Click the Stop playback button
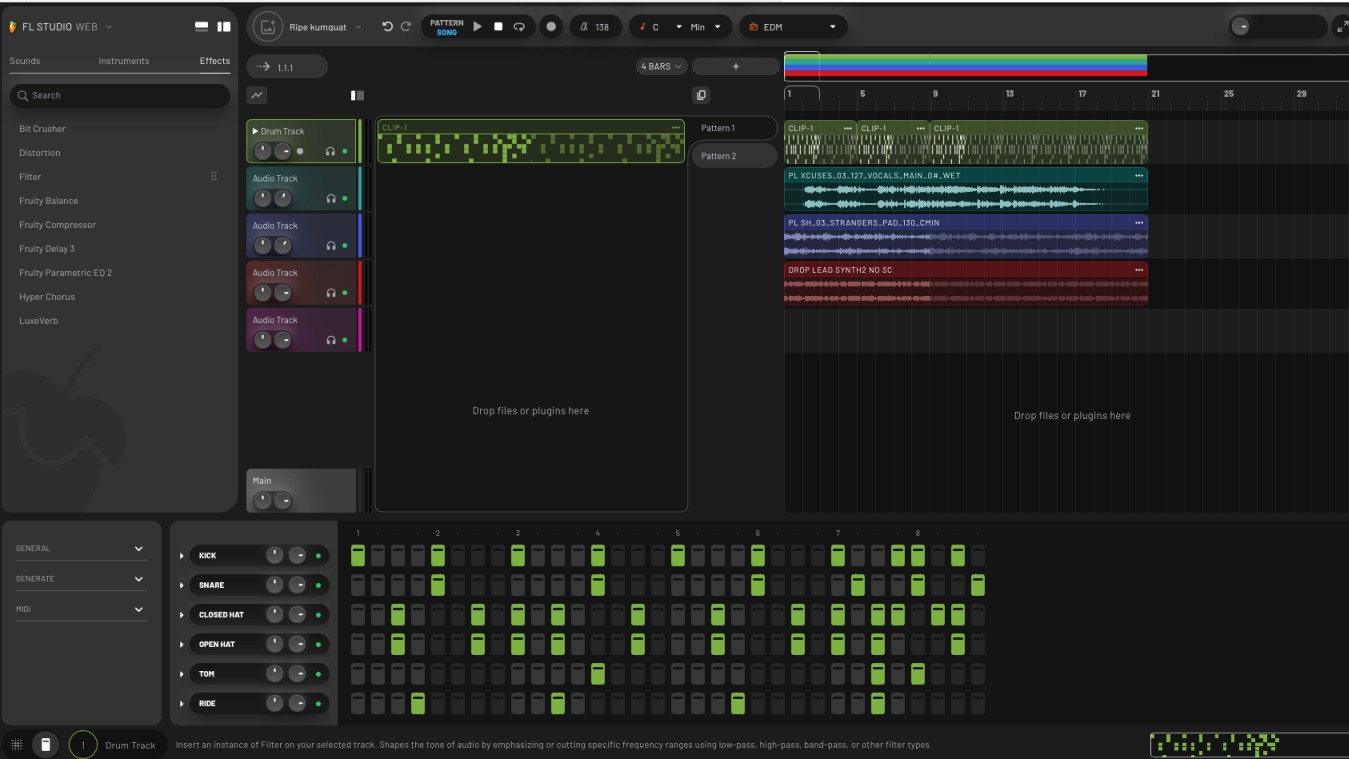This screenshot has height=759, width=1349. point(498,27)
